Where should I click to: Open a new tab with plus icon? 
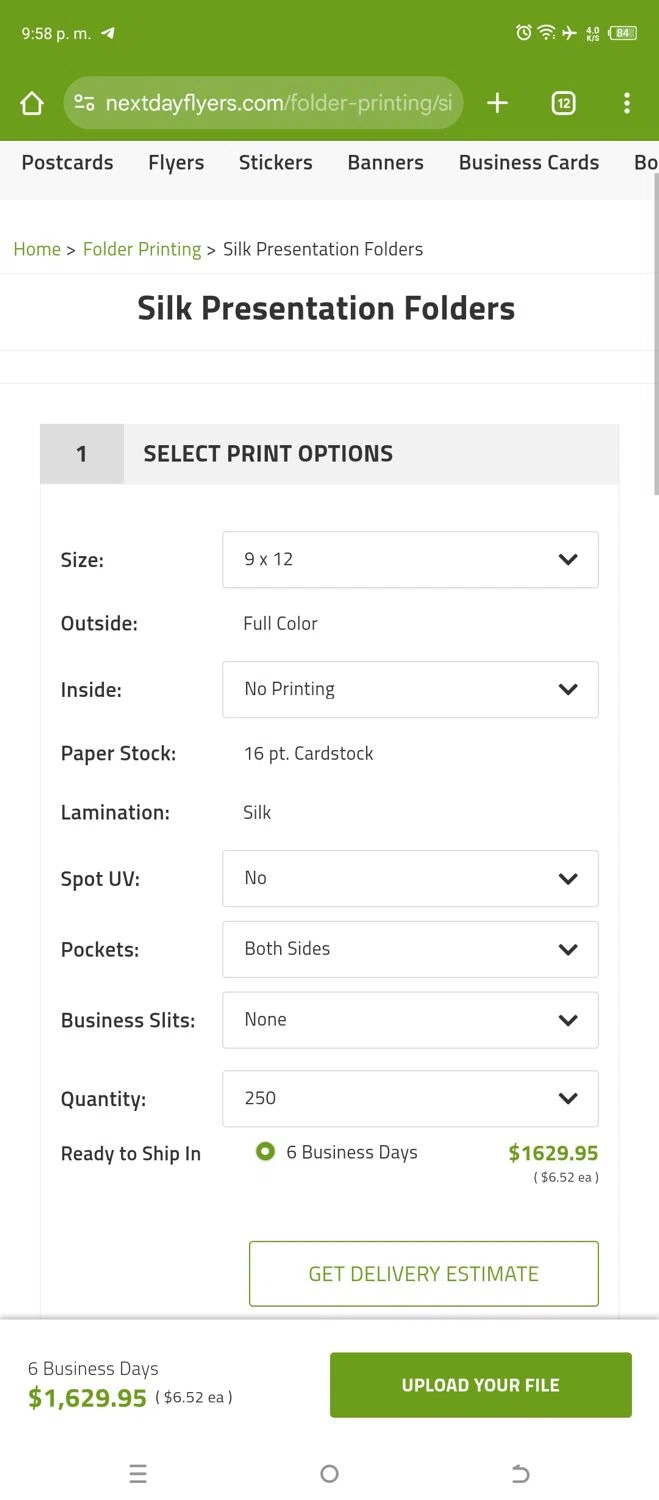(x=497, y=103)
